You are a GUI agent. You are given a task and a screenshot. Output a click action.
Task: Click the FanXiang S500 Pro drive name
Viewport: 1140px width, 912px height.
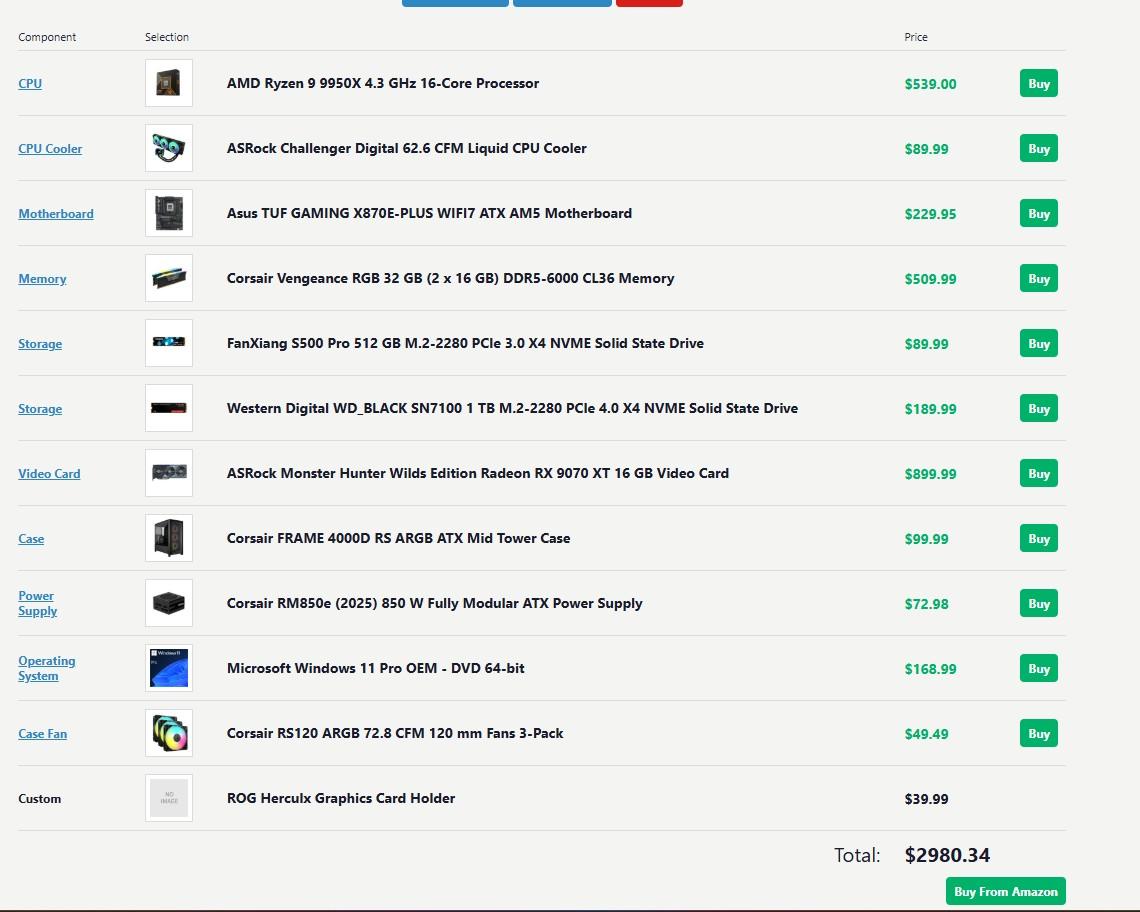click(465, 343)
